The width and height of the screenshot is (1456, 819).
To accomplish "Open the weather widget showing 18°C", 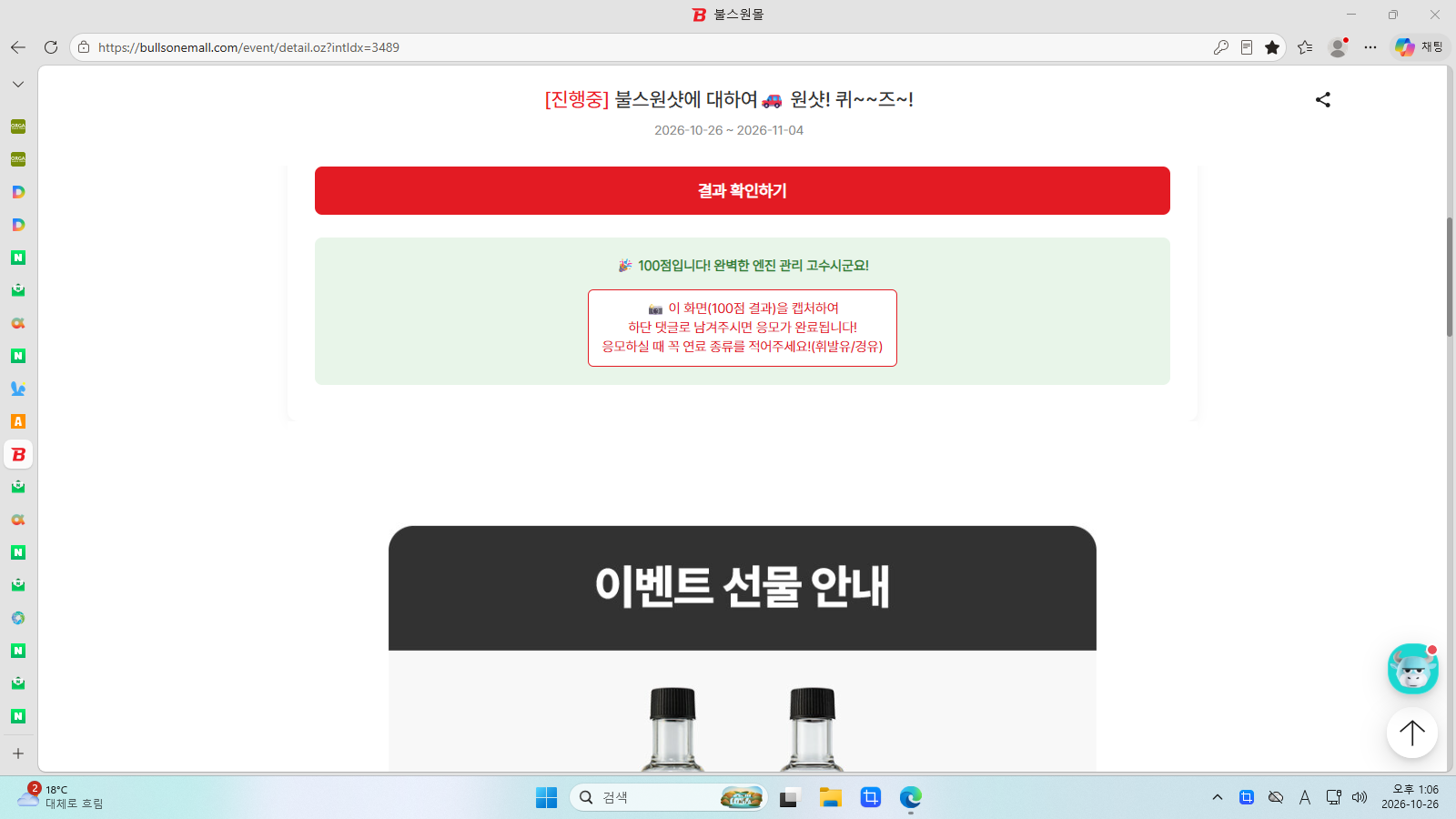I will [x=60, y=796].
